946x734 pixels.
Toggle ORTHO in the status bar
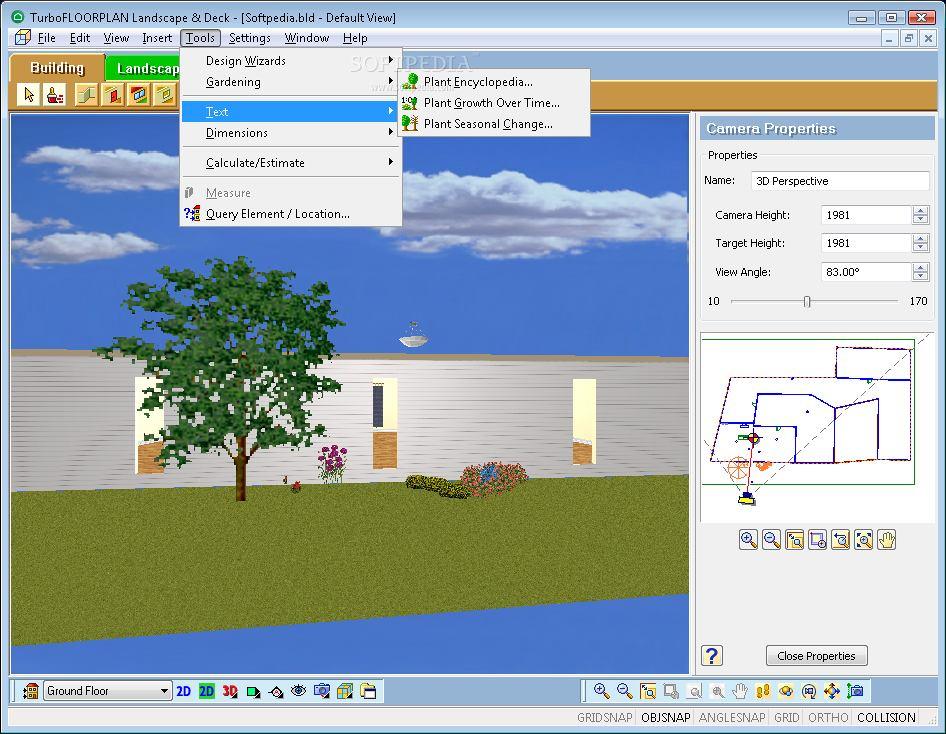[x=828, y=718]
